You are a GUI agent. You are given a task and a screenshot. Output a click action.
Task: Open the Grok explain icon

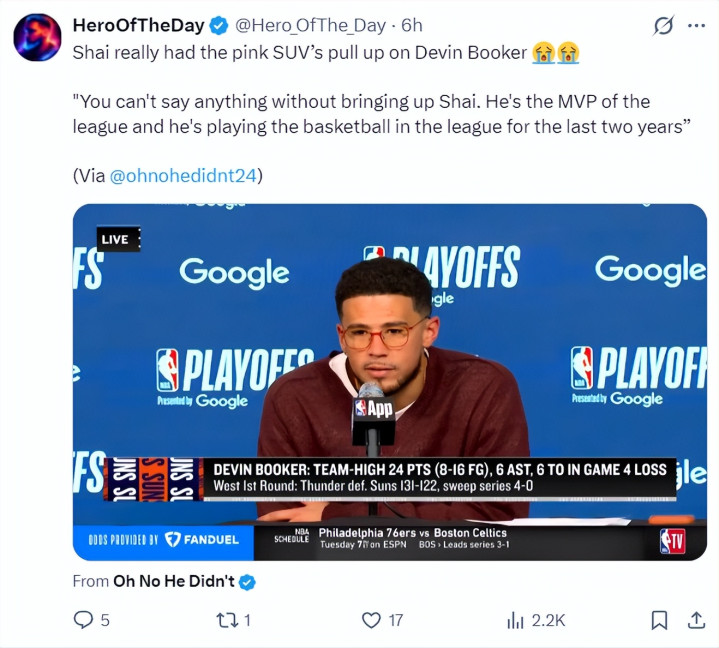click(x=662, y=26)
